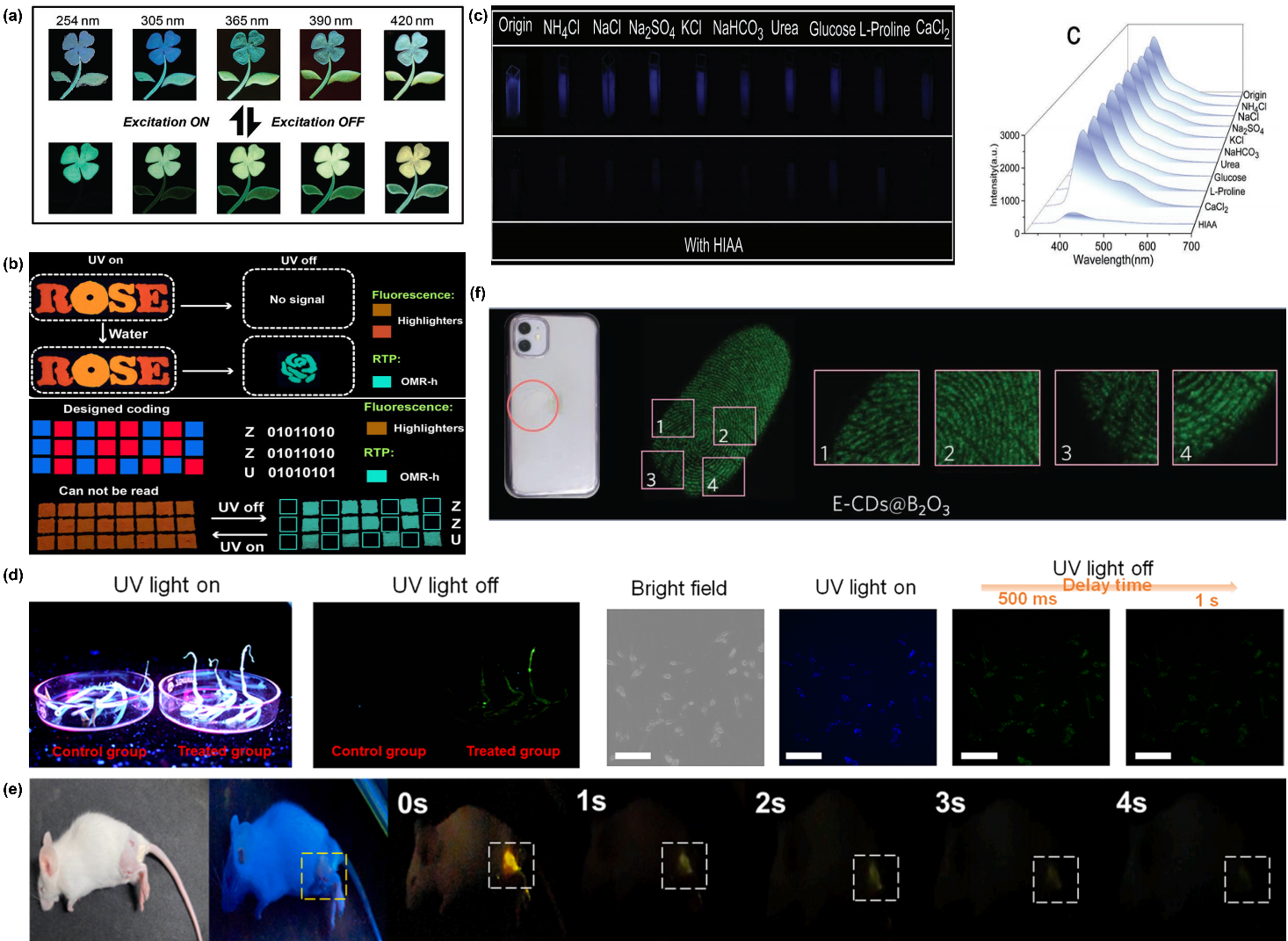Viewport: 1288px width, 941px height.
Task: Click the With HIAA label
Action: [713, 245]
